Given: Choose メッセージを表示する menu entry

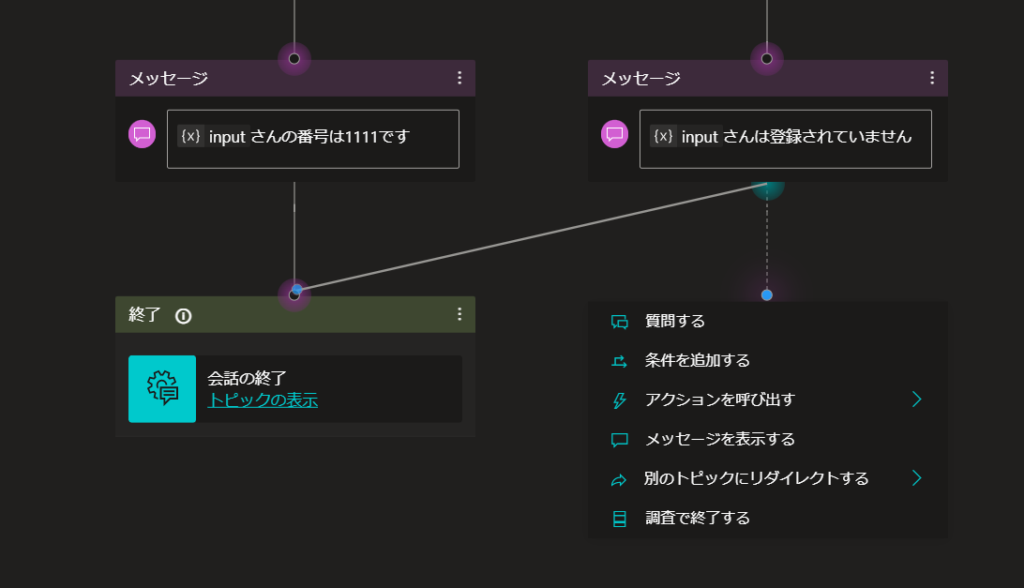Looking at the screenshot, I should pyautogui.click(x=768, y=439).
